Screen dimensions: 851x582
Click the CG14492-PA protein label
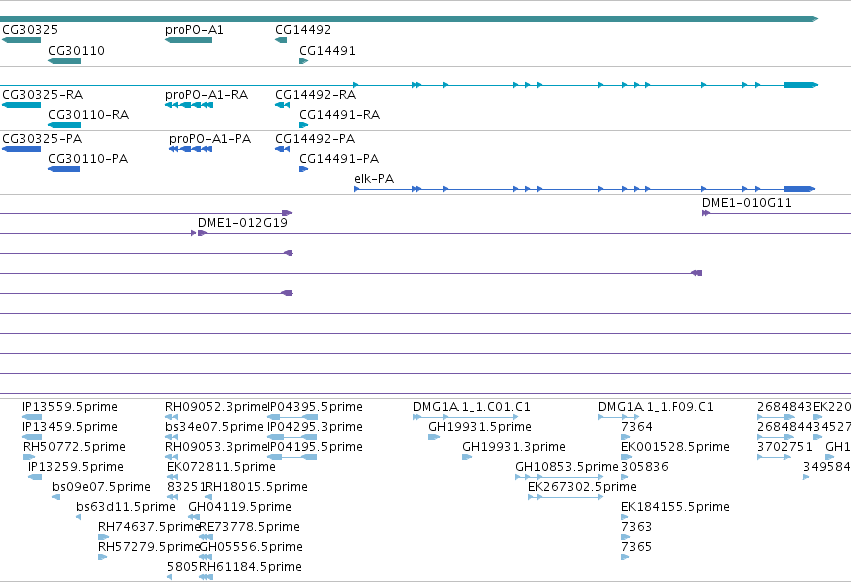point(315,139)
